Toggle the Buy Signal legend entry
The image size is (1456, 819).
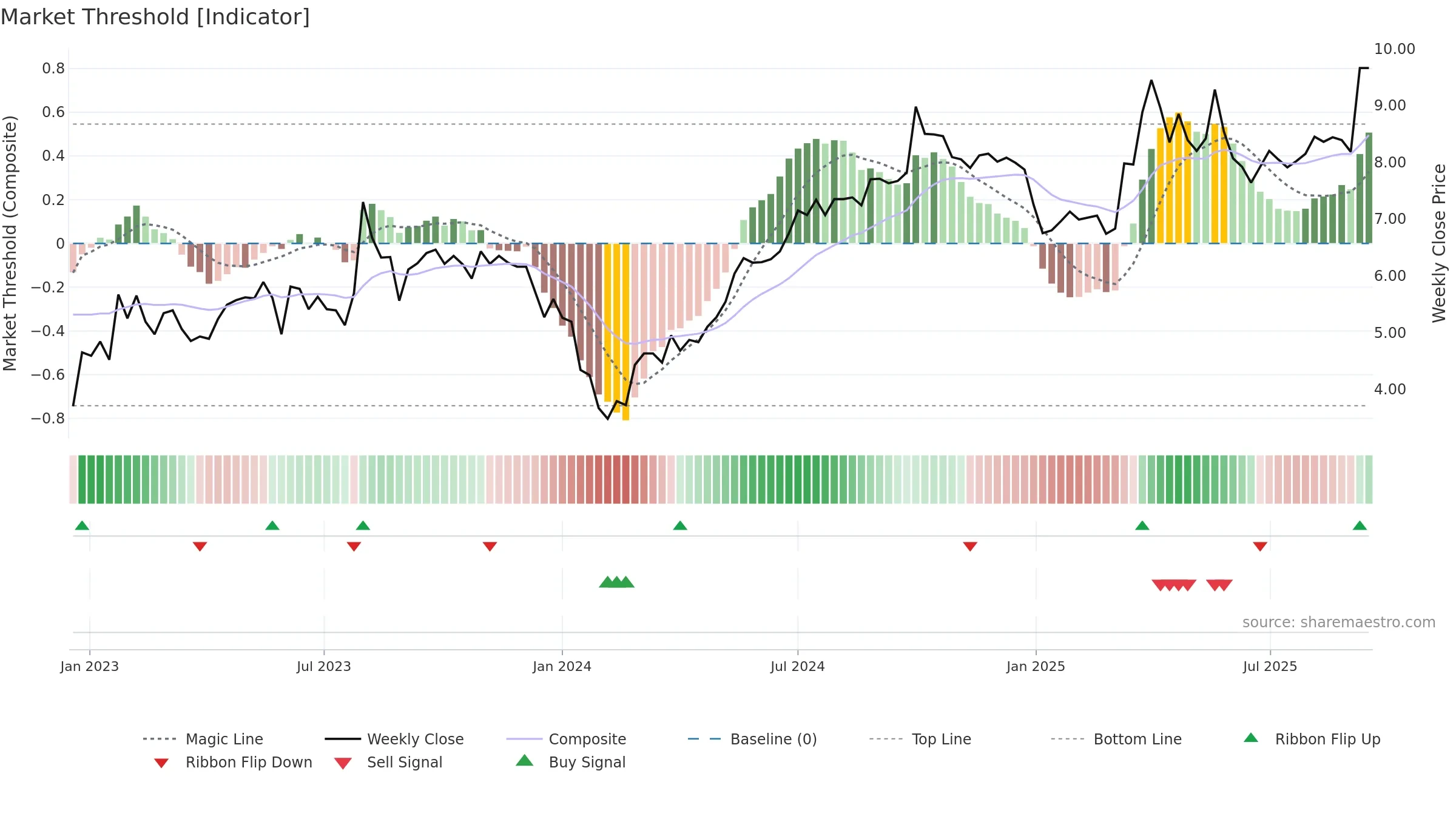[x=570, y=762]
